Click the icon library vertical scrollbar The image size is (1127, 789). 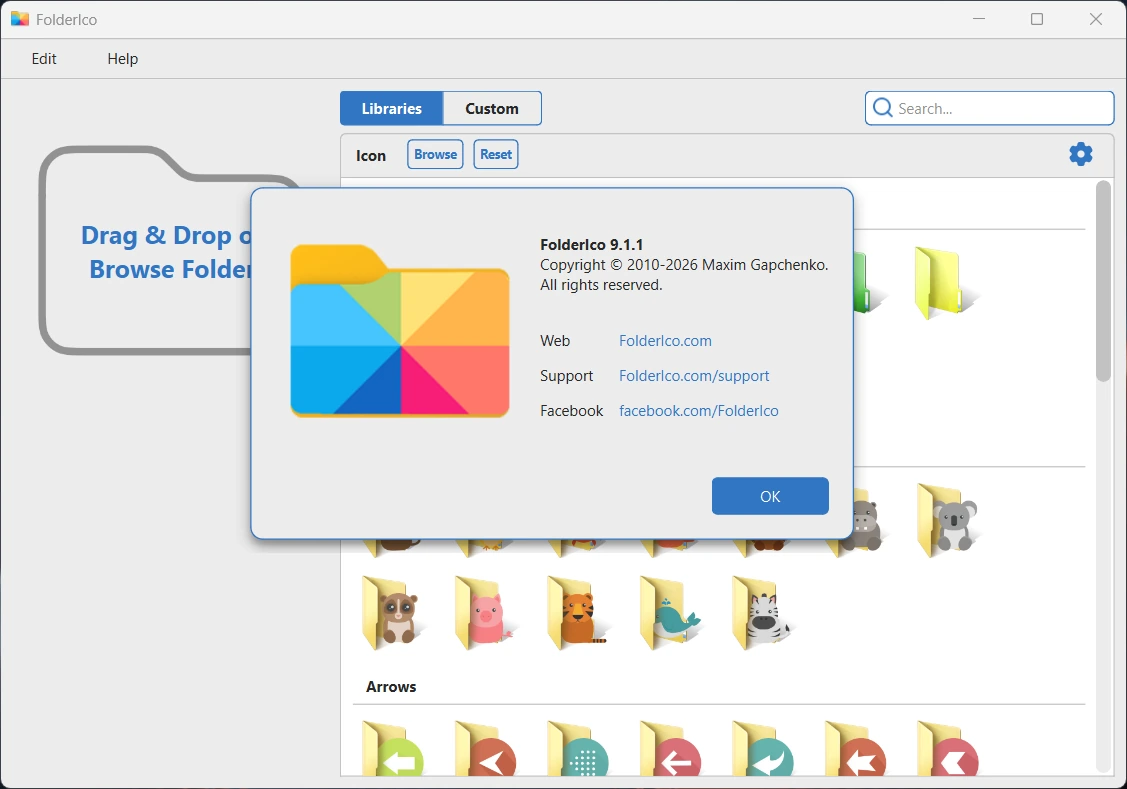[1103, 281]
